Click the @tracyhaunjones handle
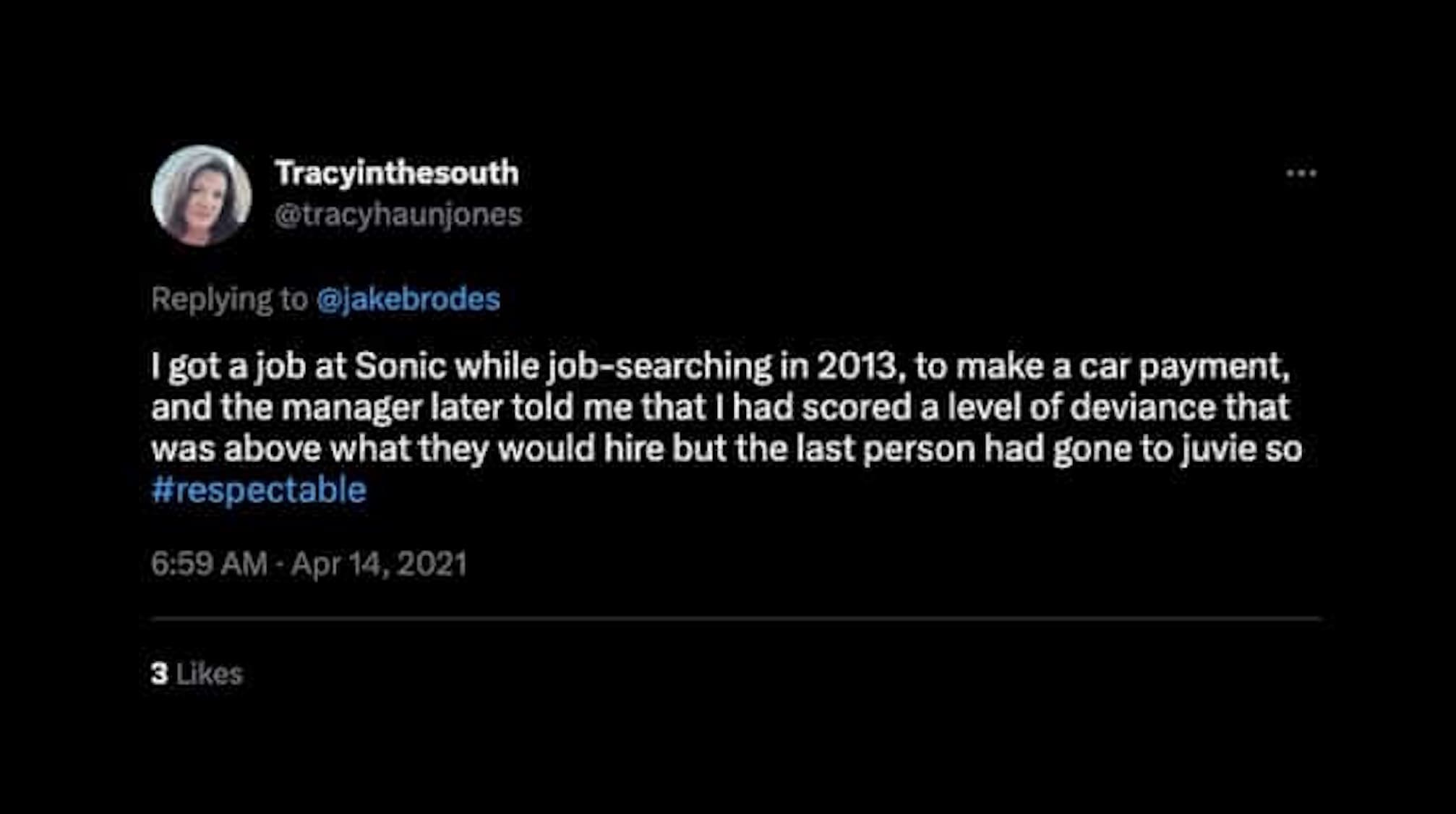This screenshot has width=1456, height=814. click(398, 215)
